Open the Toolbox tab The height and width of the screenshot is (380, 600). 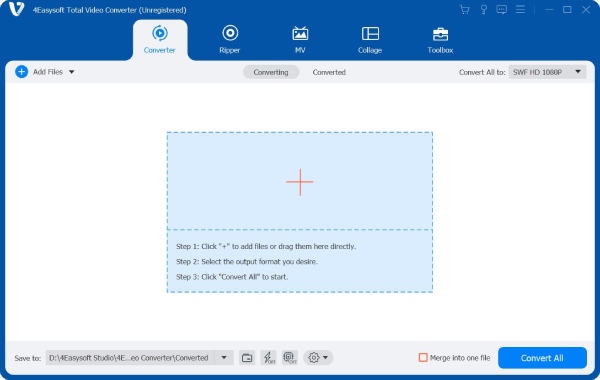pyautogui.click(x=440, y=40)
